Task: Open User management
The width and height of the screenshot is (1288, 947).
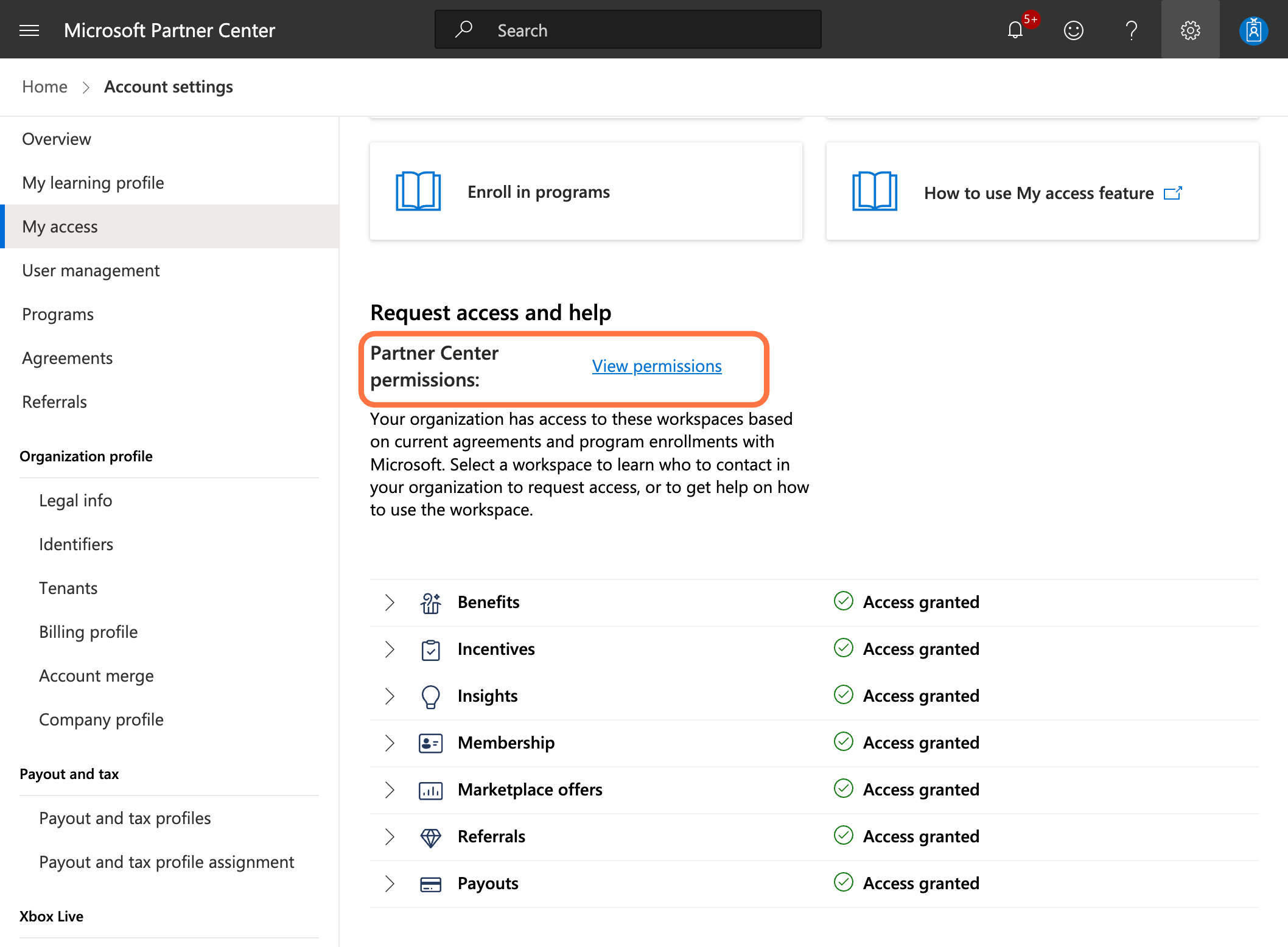Action: point(169,270)
